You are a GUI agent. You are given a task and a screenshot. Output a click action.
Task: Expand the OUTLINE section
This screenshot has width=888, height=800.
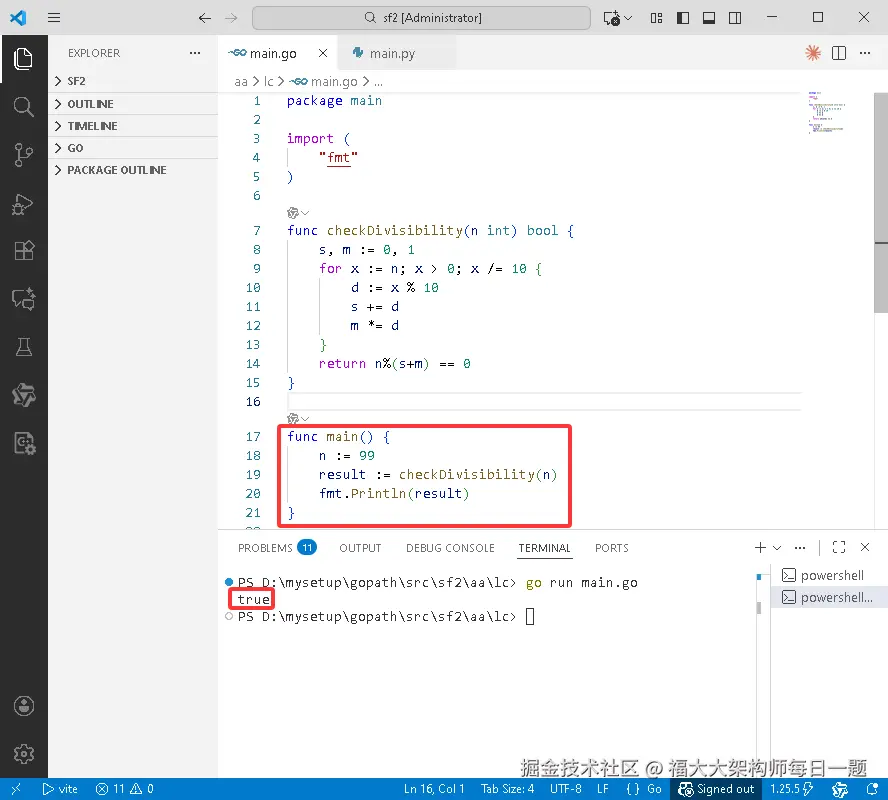coord(133,104)
